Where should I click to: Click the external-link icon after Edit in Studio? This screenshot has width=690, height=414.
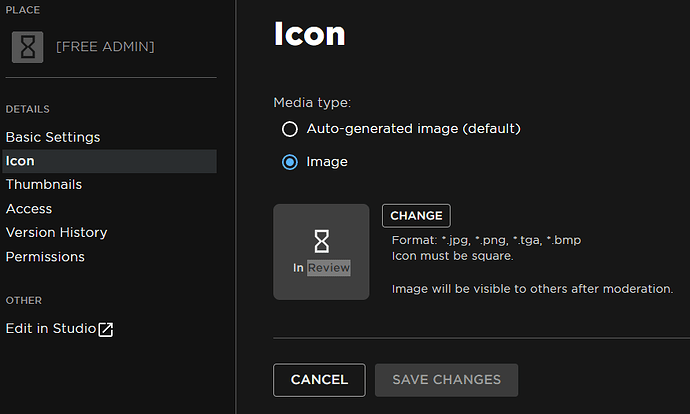[106, 329]
